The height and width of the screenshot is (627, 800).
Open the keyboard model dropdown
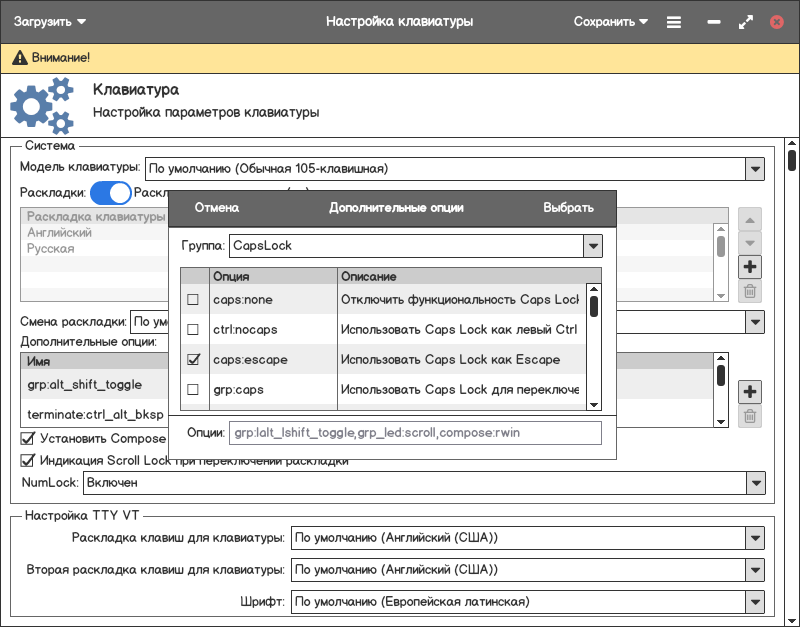click(x=755, y=169)
